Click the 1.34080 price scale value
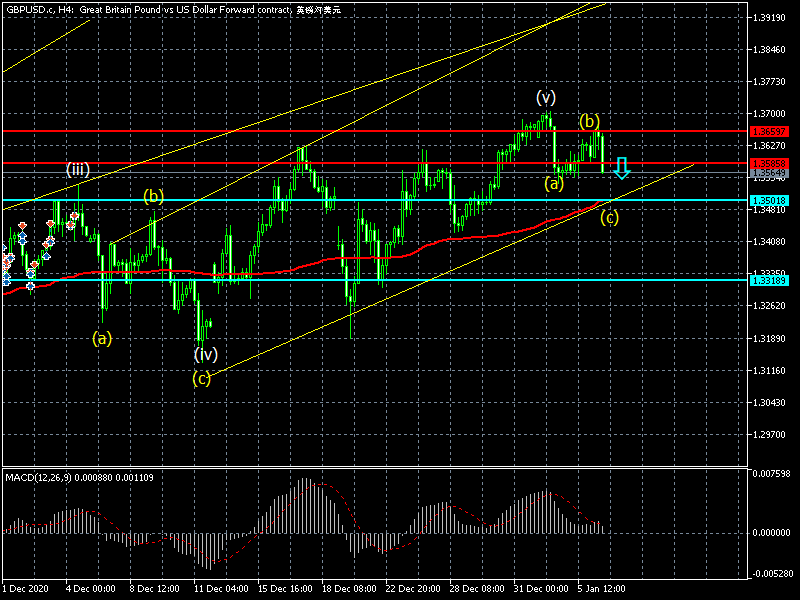The image size is (800, 600). click(x=769, y=242)
